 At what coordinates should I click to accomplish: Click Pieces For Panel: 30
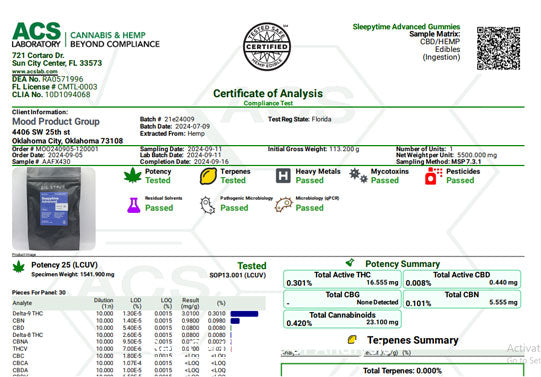click(39, 292)
